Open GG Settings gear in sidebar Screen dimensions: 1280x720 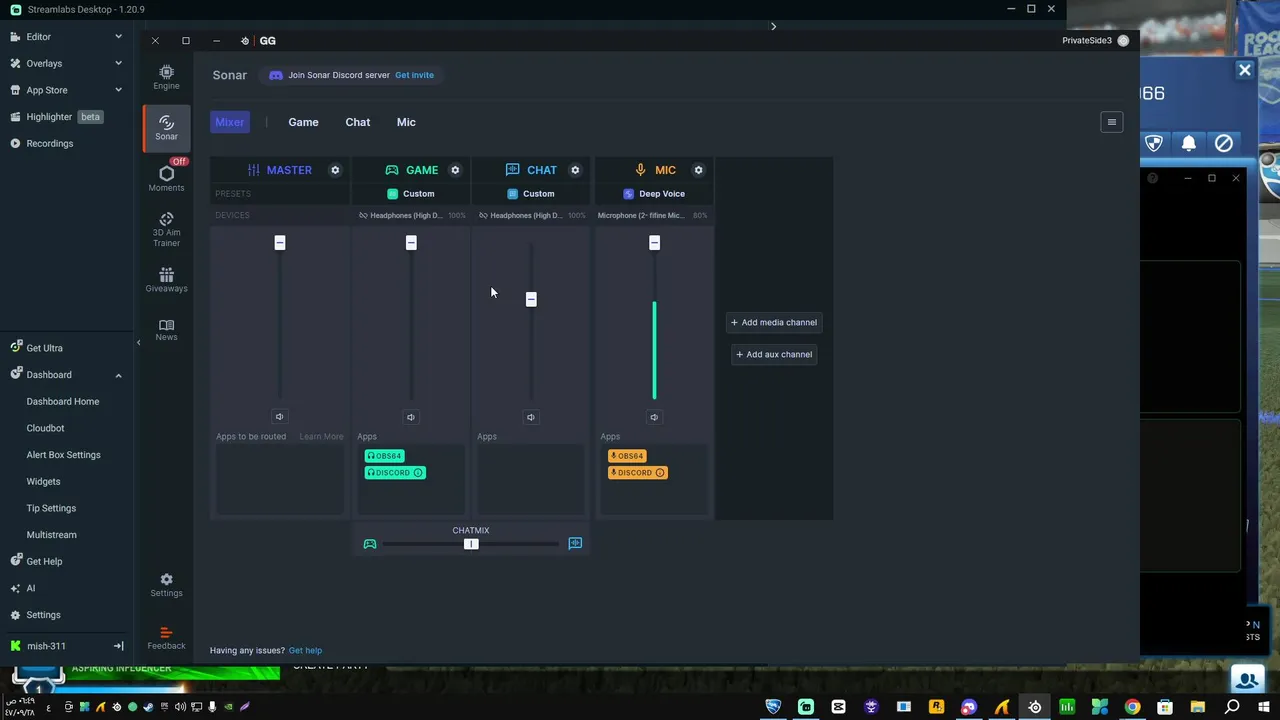point(166,585)
